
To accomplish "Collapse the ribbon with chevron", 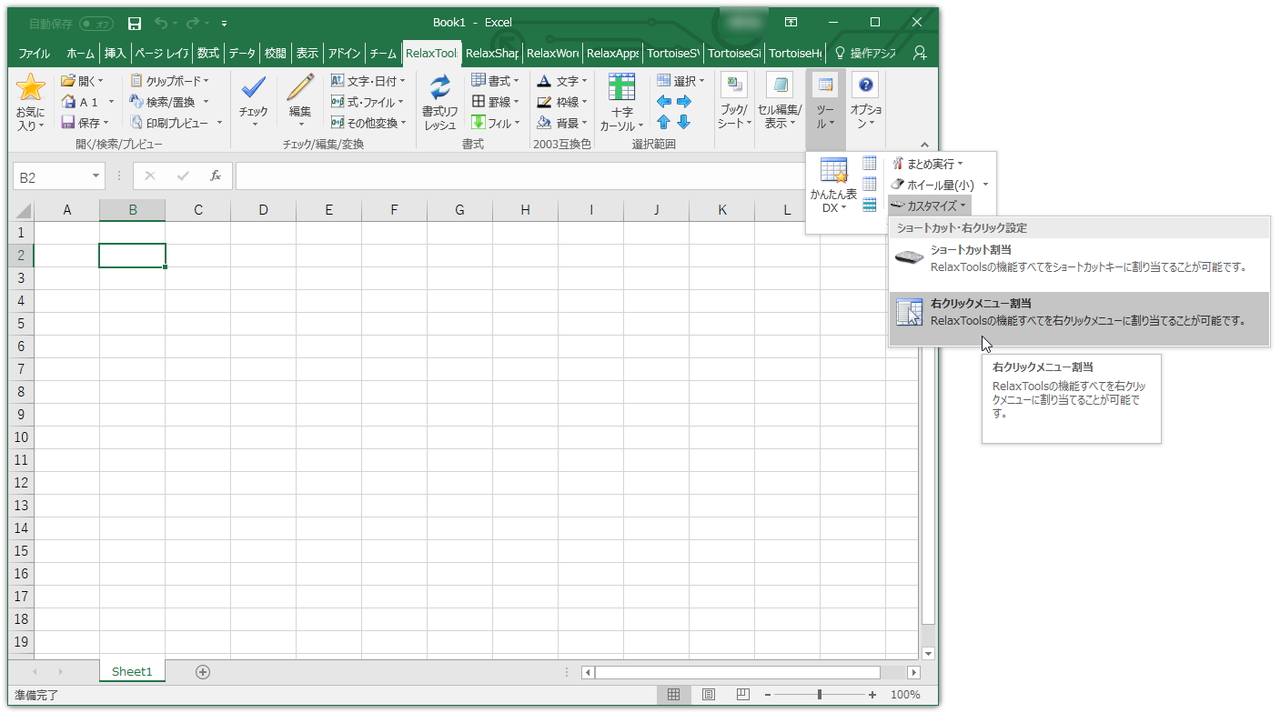I will tap(925, 145).
